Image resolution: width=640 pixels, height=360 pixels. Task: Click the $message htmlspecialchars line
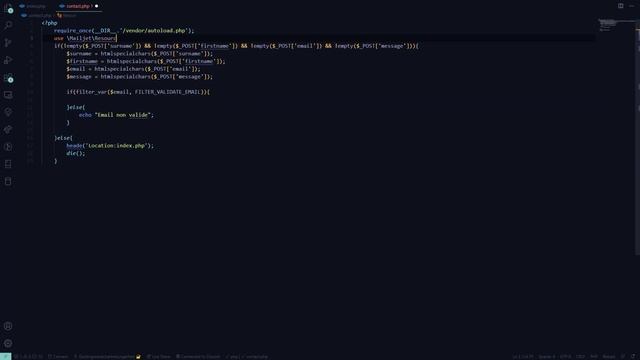[x=140, y=77]
